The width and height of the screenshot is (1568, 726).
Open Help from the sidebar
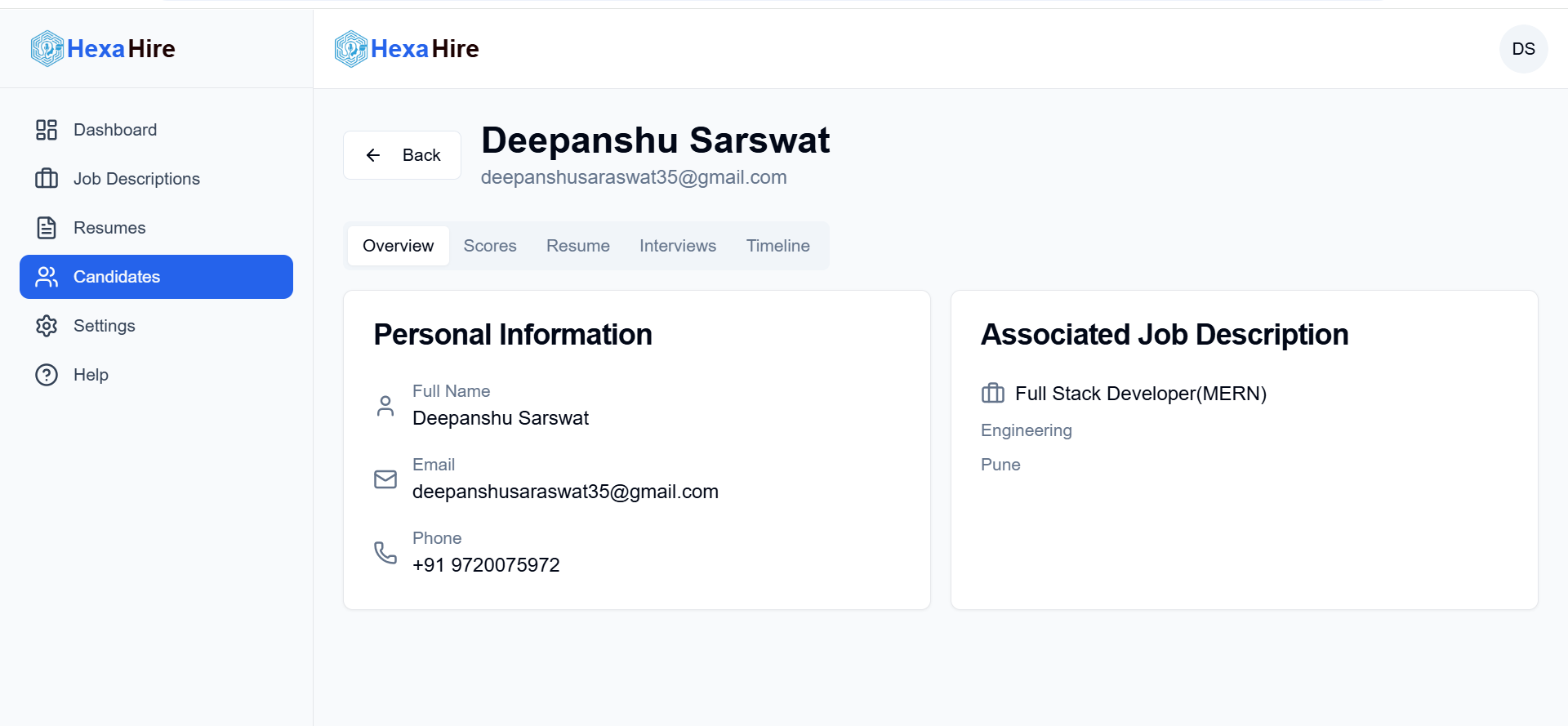pyautogui.click(x=156, y=375)
